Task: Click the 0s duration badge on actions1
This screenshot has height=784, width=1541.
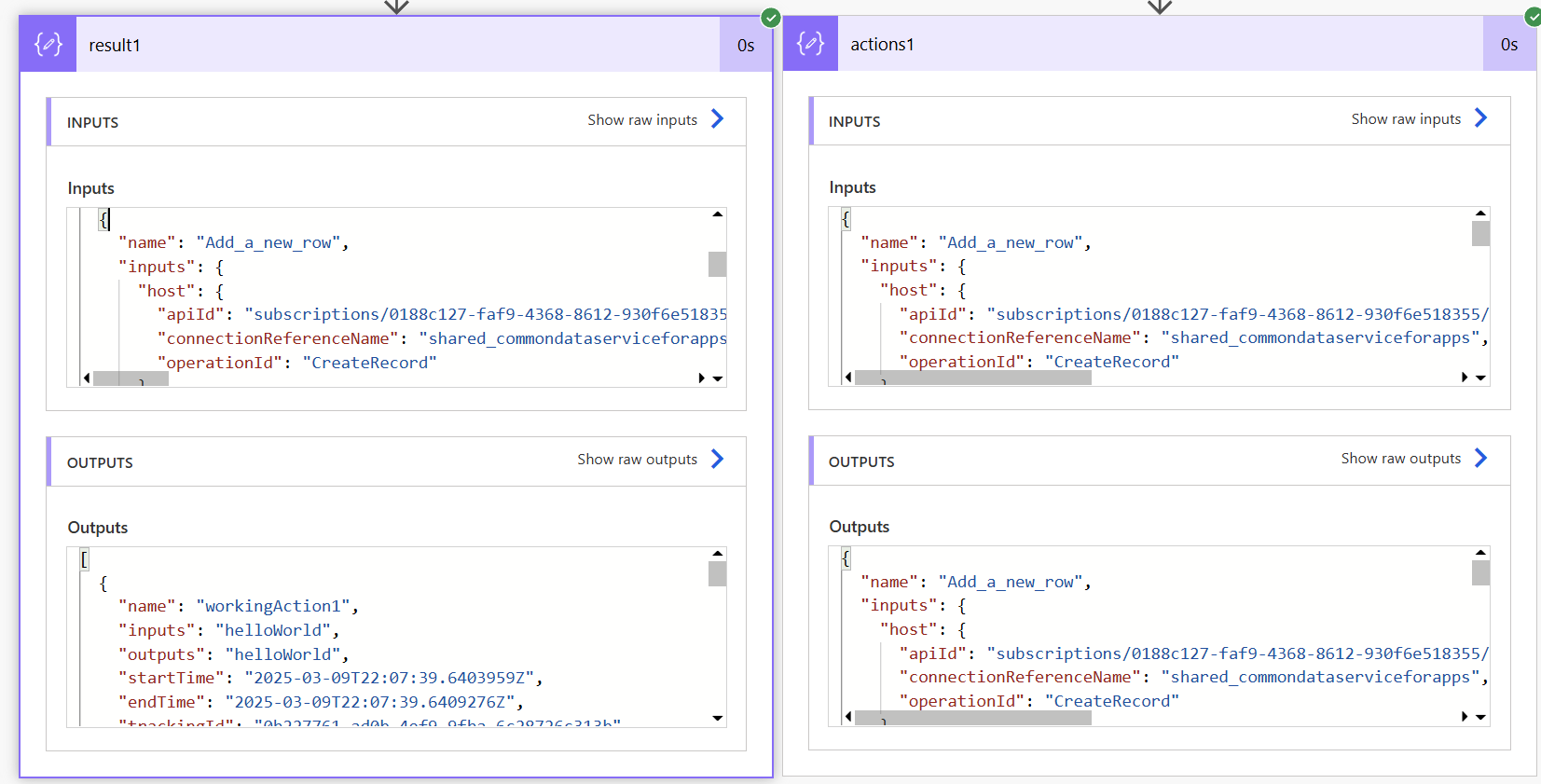Action: click(x=1509, y=44)
